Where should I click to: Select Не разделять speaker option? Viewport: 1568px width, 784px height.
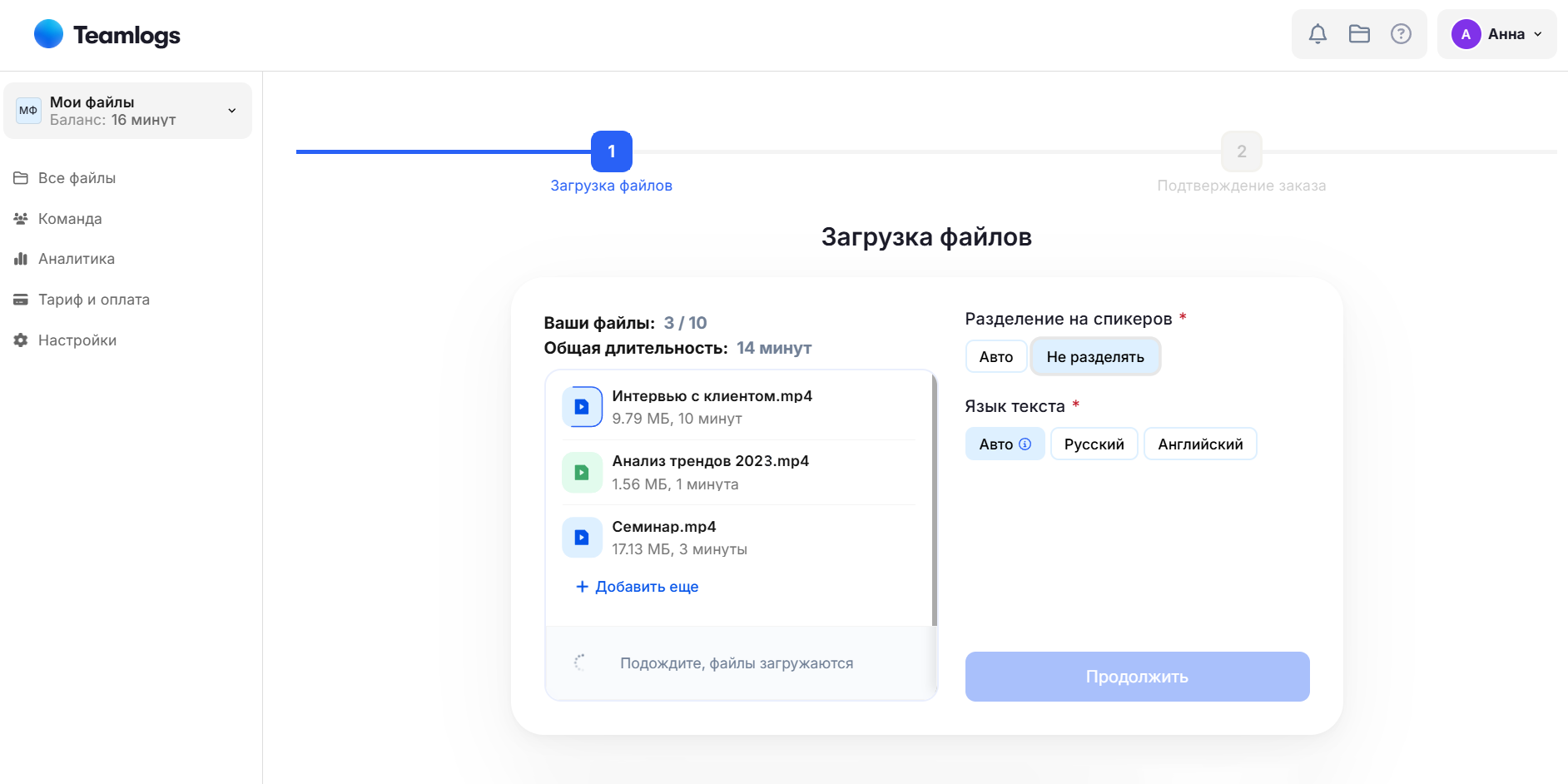click(x=1094, y=357)
